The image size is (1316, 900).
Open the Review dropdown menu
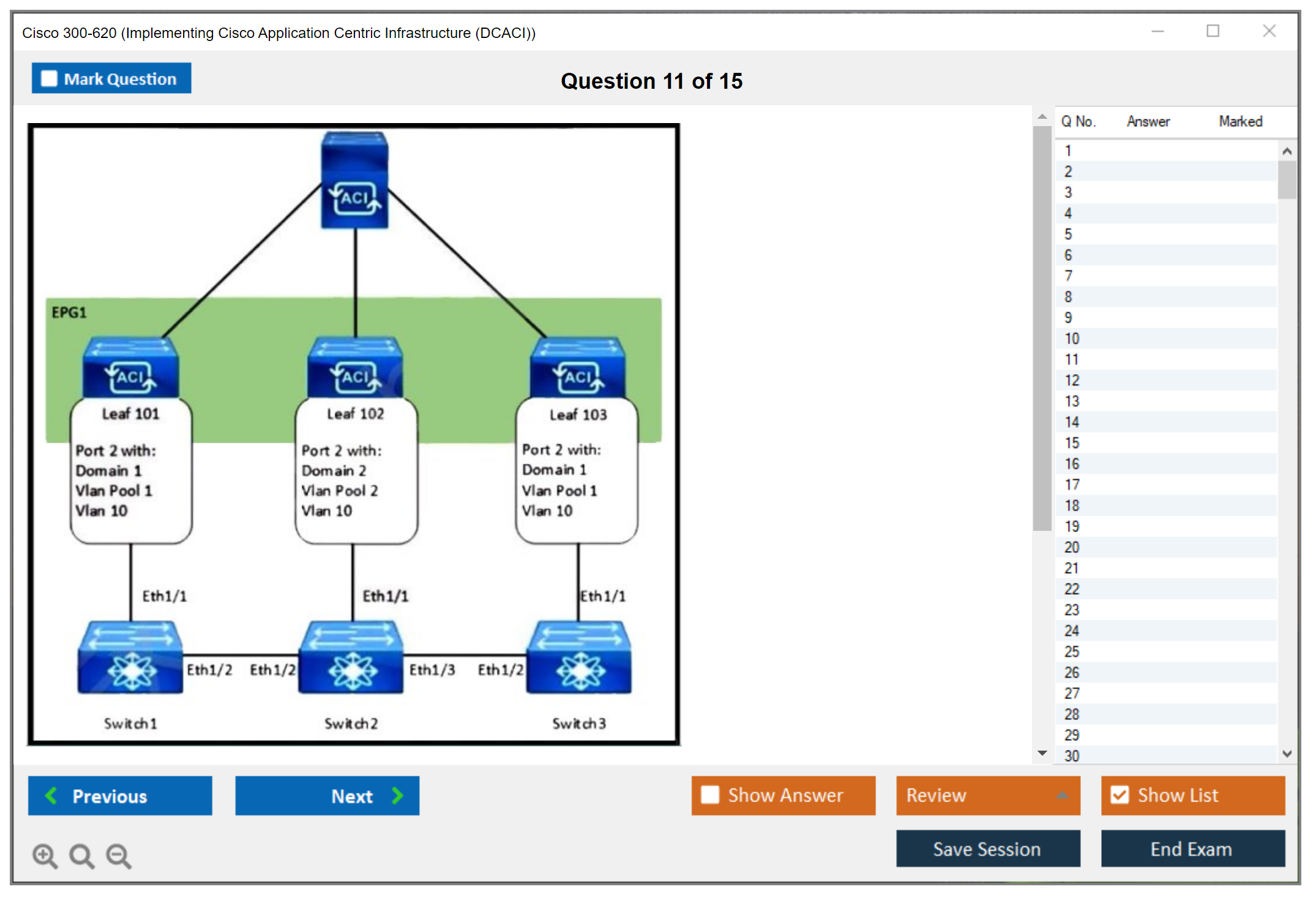click(x=988, y=795)
